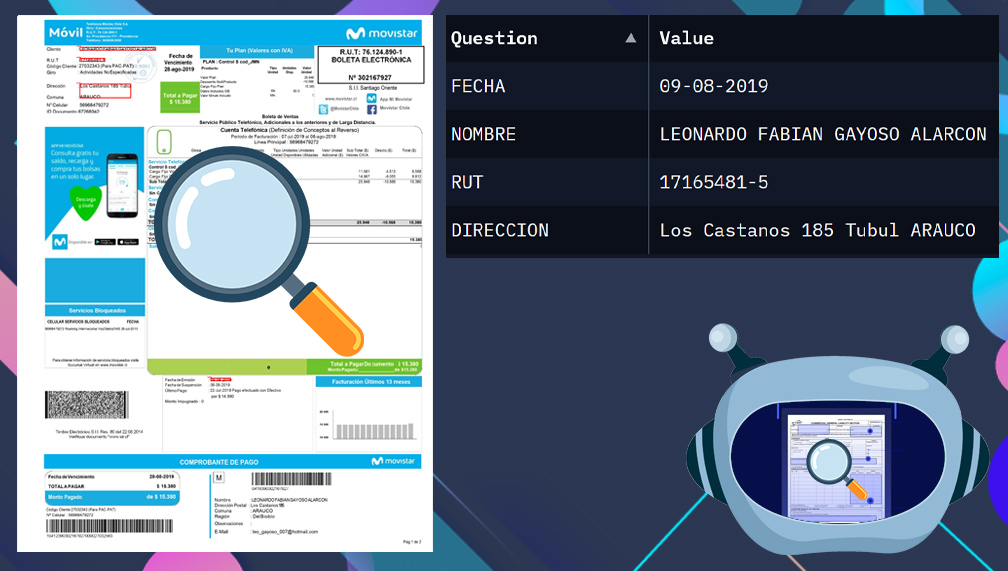
Task: Select the value 09-08-2019
Action: pos(714,86)
